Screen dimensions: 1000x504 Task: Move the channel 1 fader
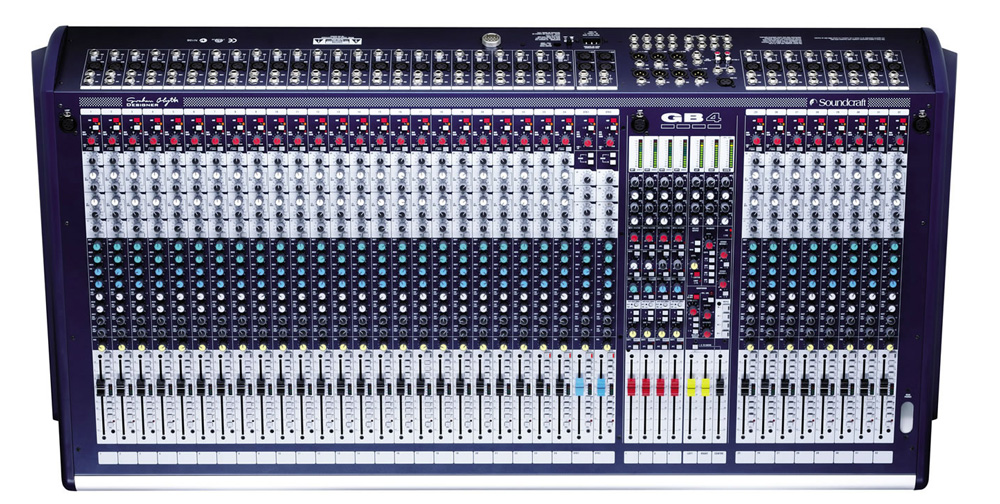(x=101, y=387)
